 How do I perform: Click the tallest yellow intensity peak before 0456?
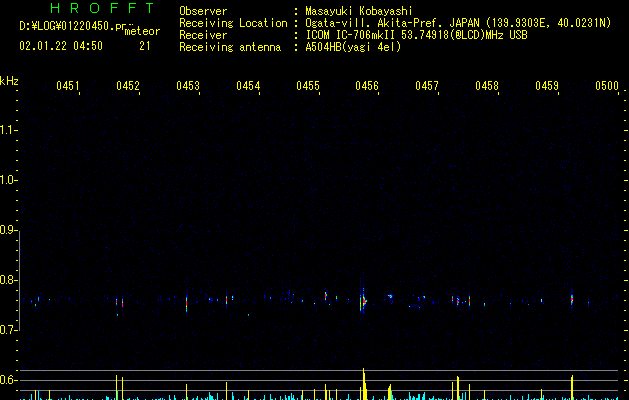coord(364,384)
